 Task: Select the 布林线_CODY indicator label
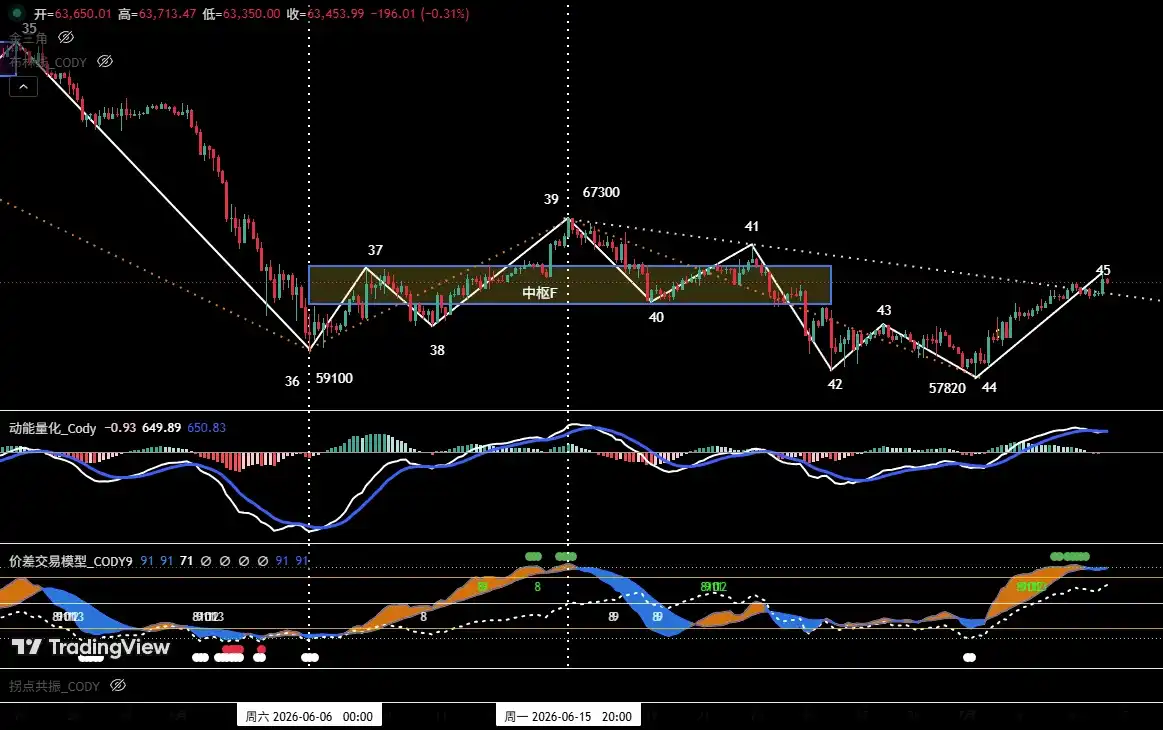coord(48,62)
